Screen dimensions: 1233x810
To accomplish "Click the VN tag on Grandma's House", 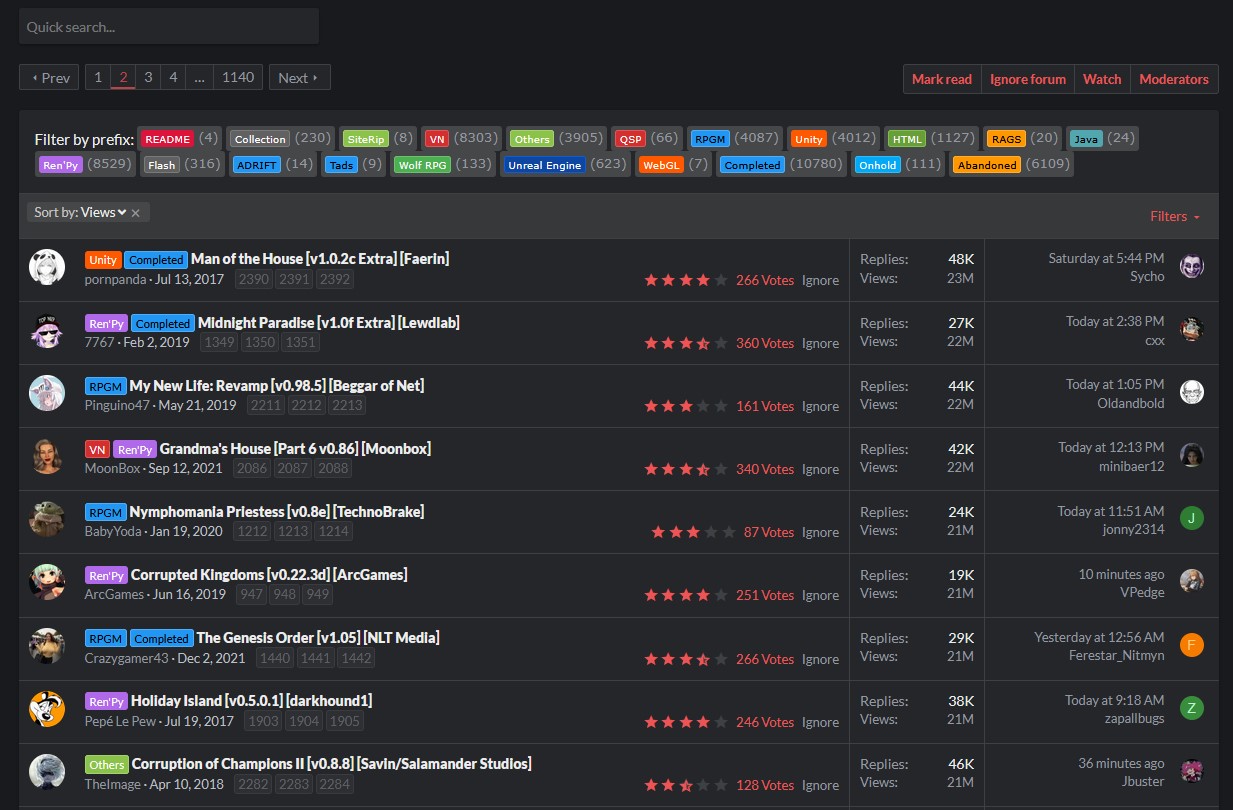I will pyautogui.click(x=97, y=449).
